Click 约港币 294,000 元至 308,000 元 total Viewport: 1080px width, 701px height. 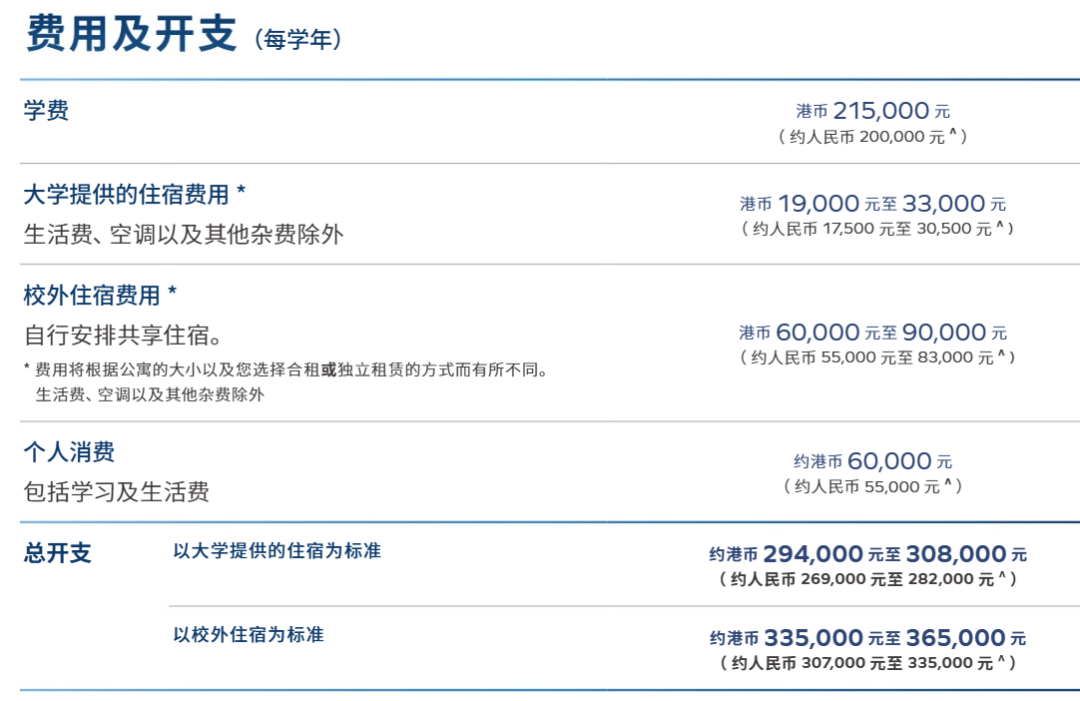click(868, 554)
